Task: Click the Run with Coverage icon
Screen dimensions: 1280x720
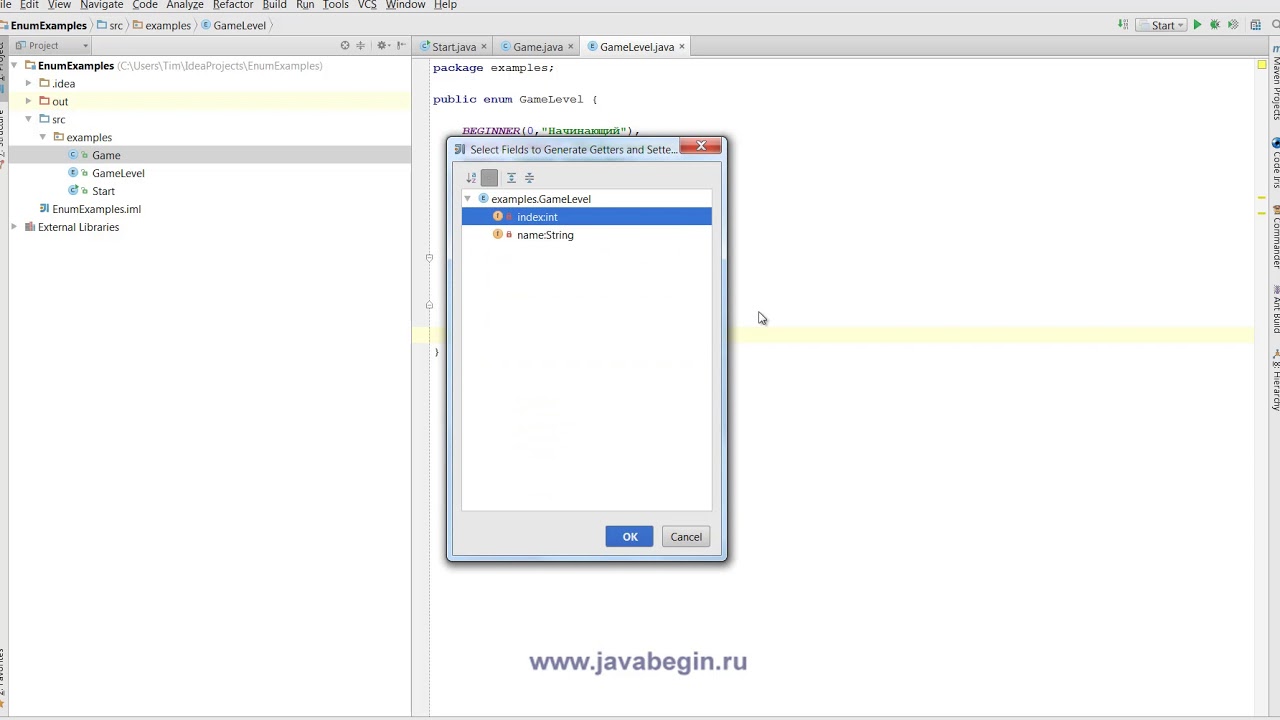Action: (1233, 25)
